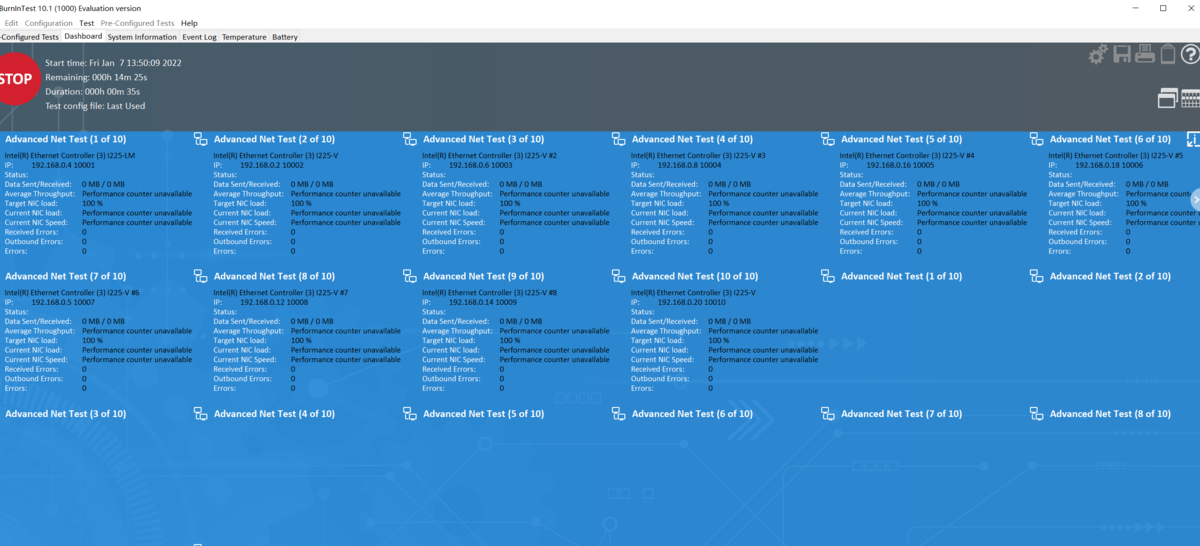Open the Help menu
This screenshot has height=546, width=1200.
coord(189,23)
